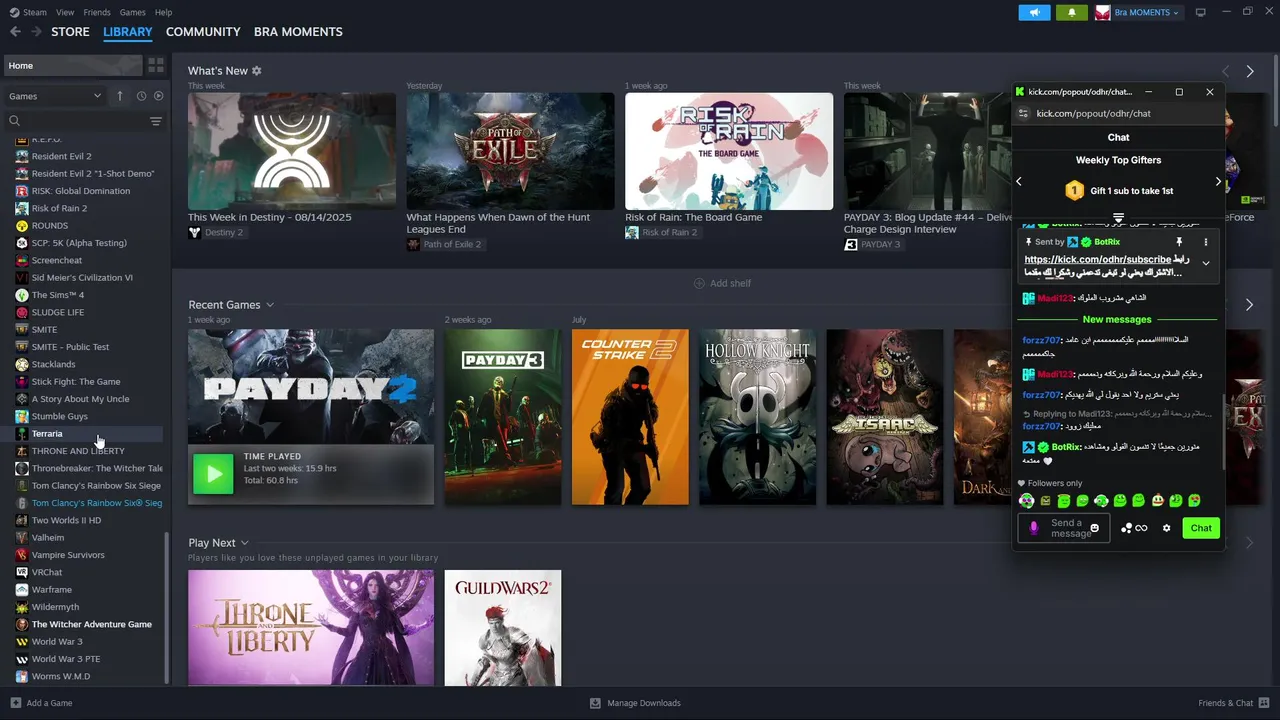Viewport: 1280px width, 720px height.
Task: Open the Help menu
Action: coord(163,12)
